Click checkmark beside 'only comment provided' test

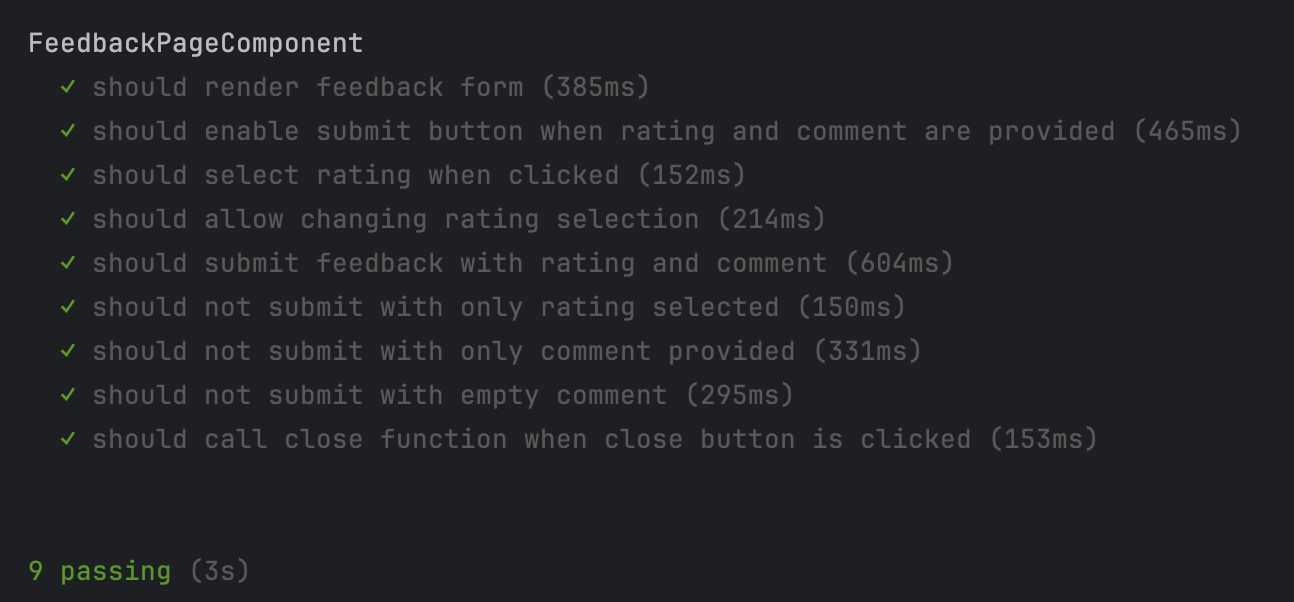(x=68, y=351)
